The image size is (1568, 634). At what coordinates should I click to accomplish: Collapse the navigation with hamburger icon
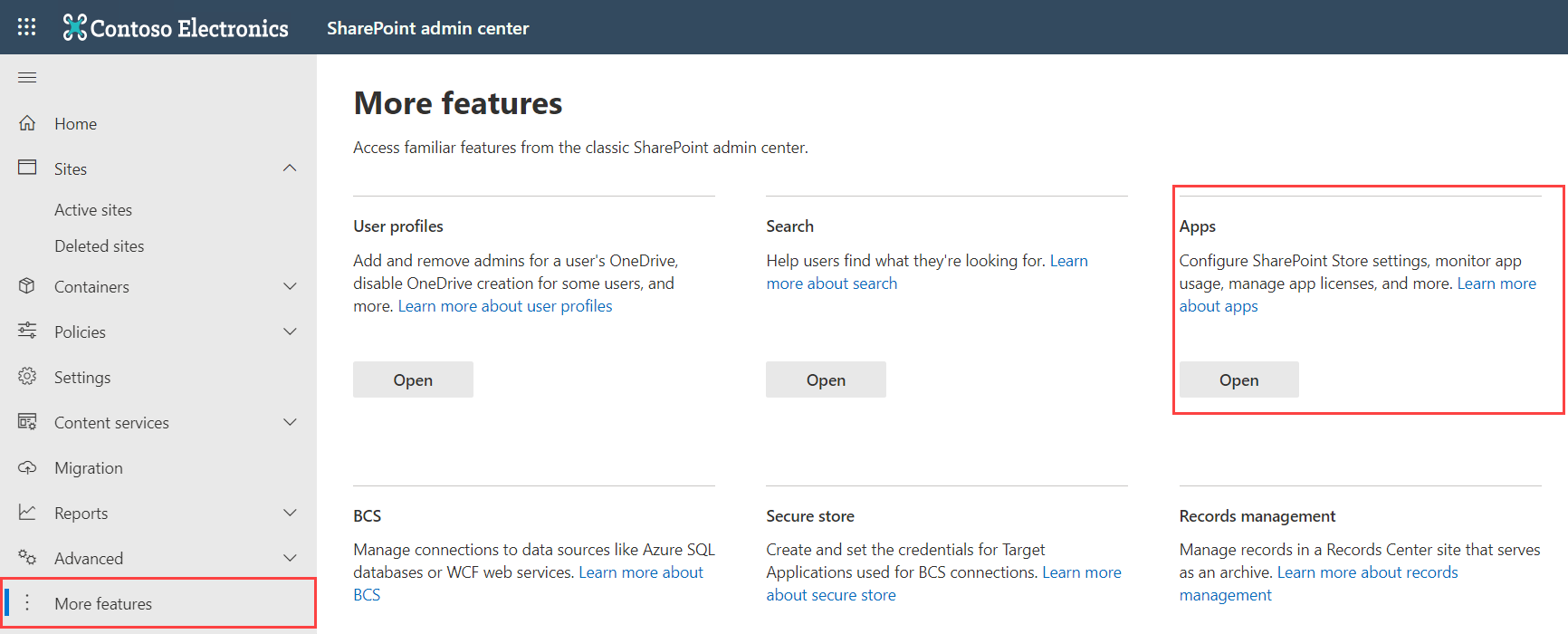(27, 77)
